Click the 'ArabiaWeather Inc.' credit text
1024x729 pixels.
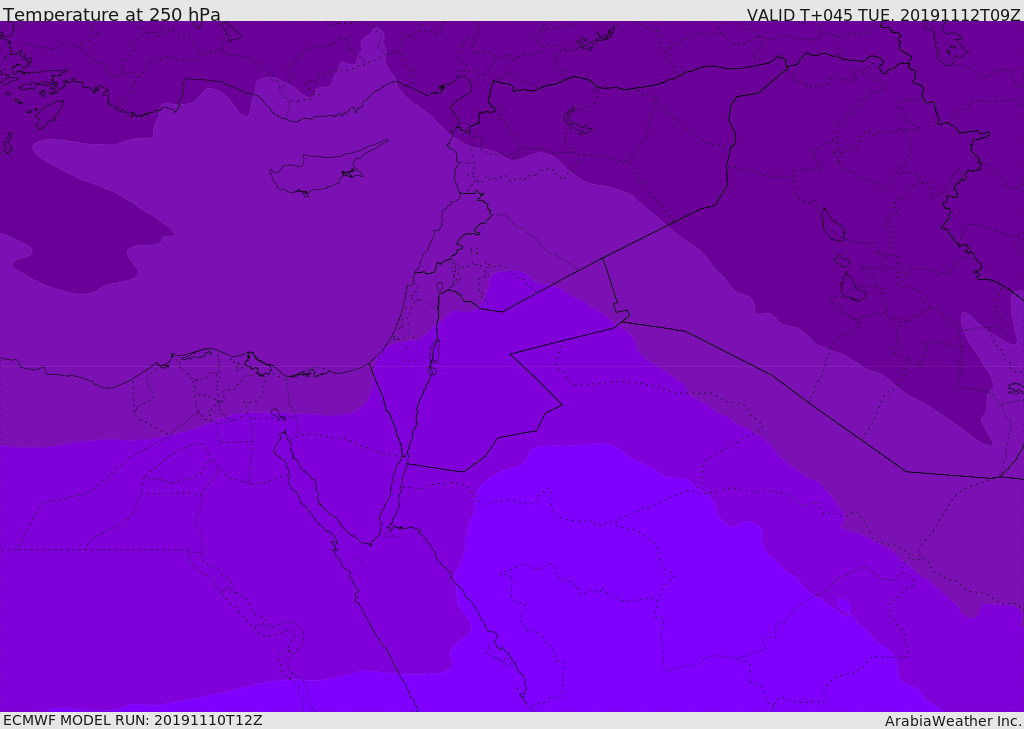953,721
